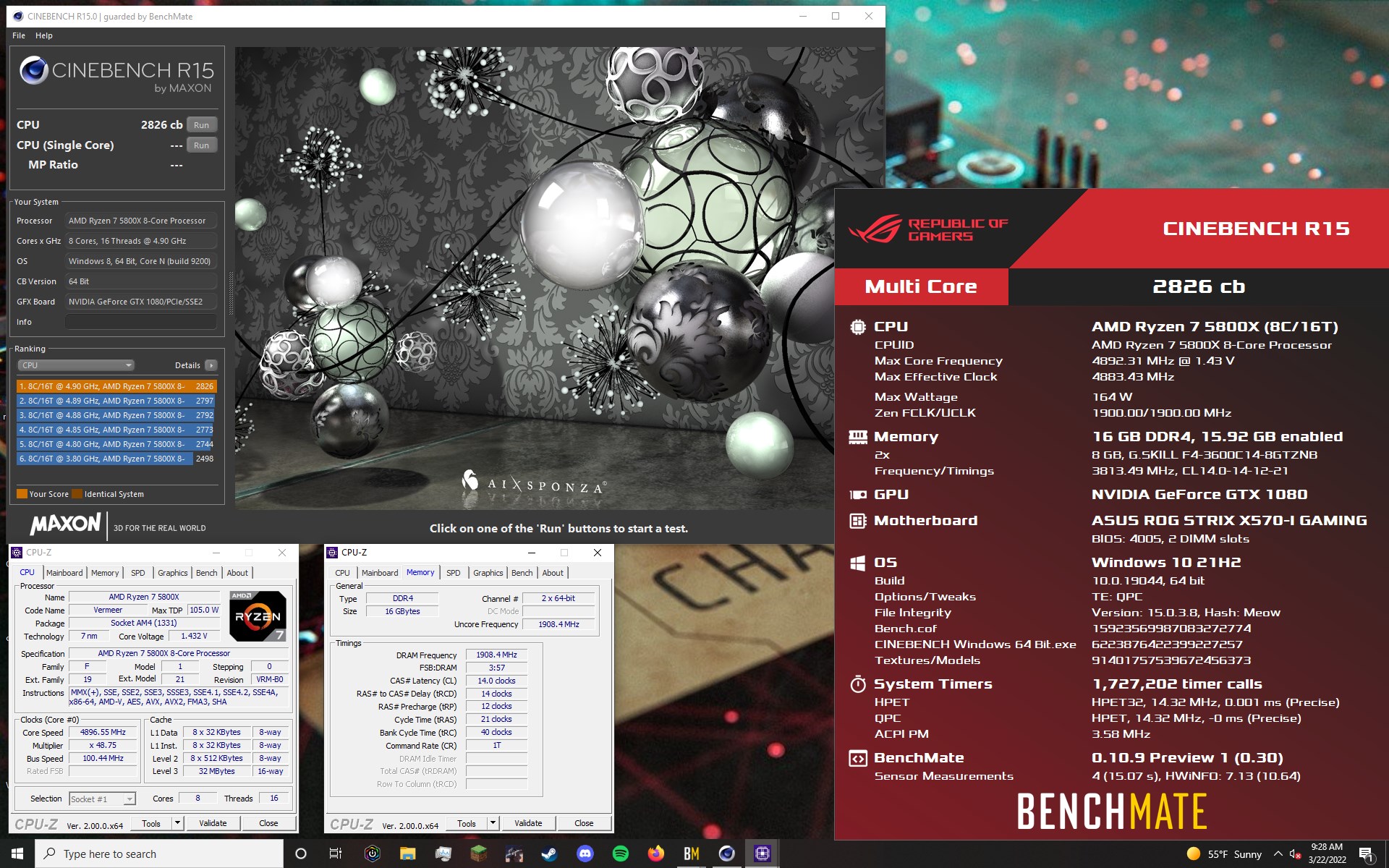Click Close button in Memory CPU-Z window
1389x868 pixels.
584,823
